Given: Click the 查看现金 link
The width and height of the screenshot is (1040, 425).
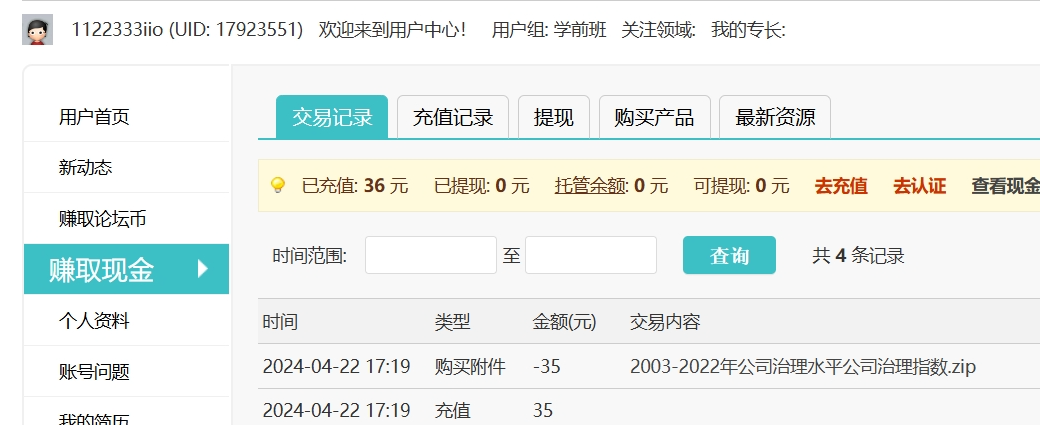Looking at the screenshot, I should (x=1006, y=186).
